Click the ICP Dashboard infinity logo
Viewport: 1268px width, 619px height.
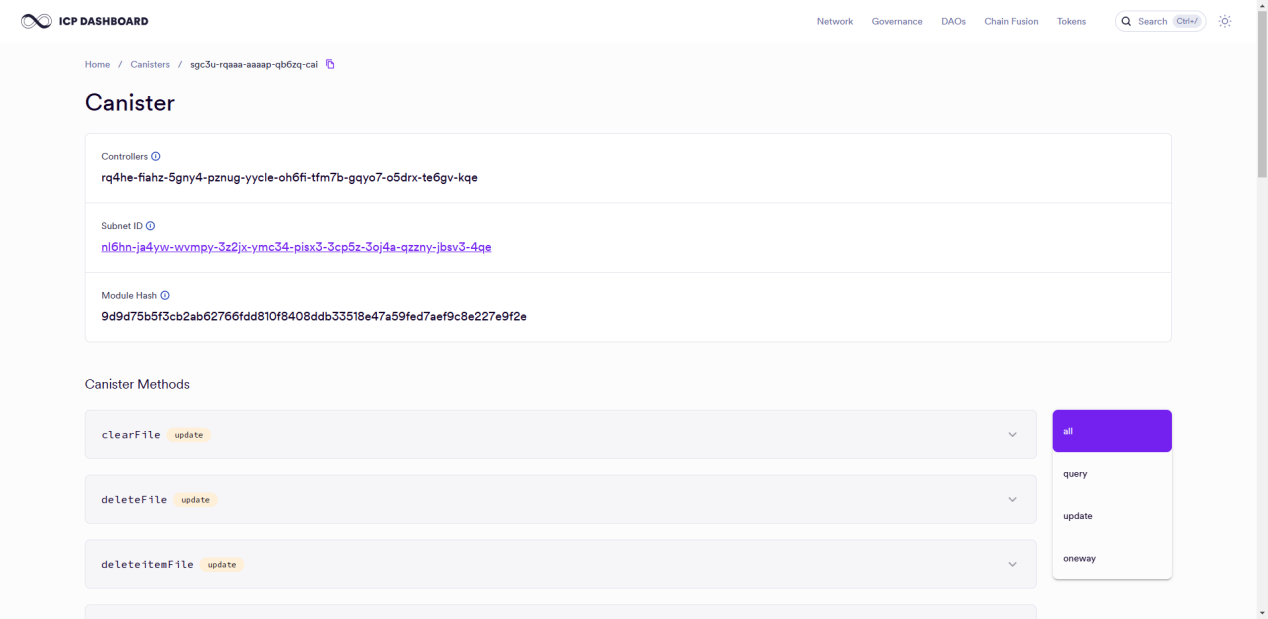(36, 21)
